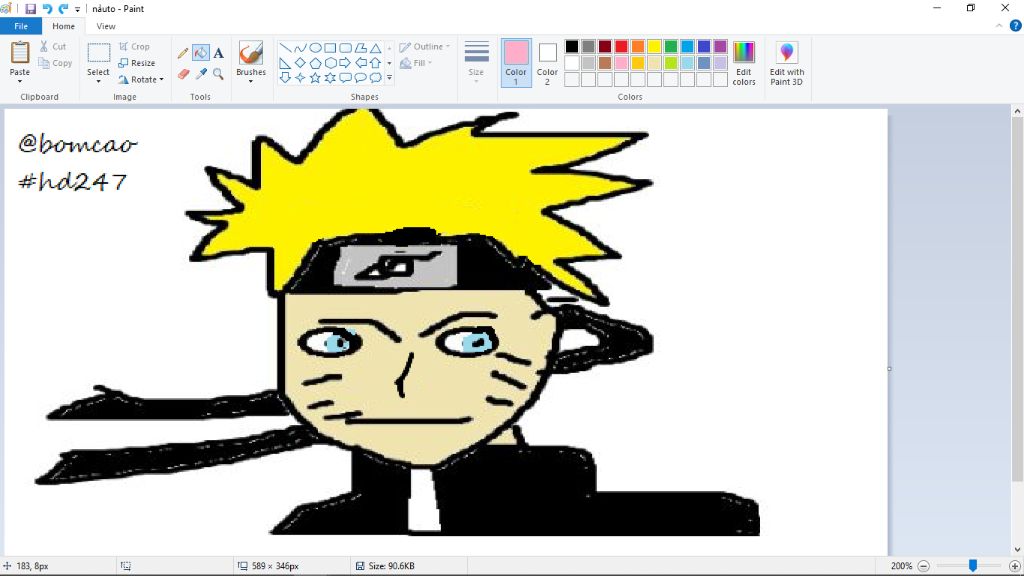The image size is (1024, 576).
Task: Choose the Five-point star shape
Action: 315,78
